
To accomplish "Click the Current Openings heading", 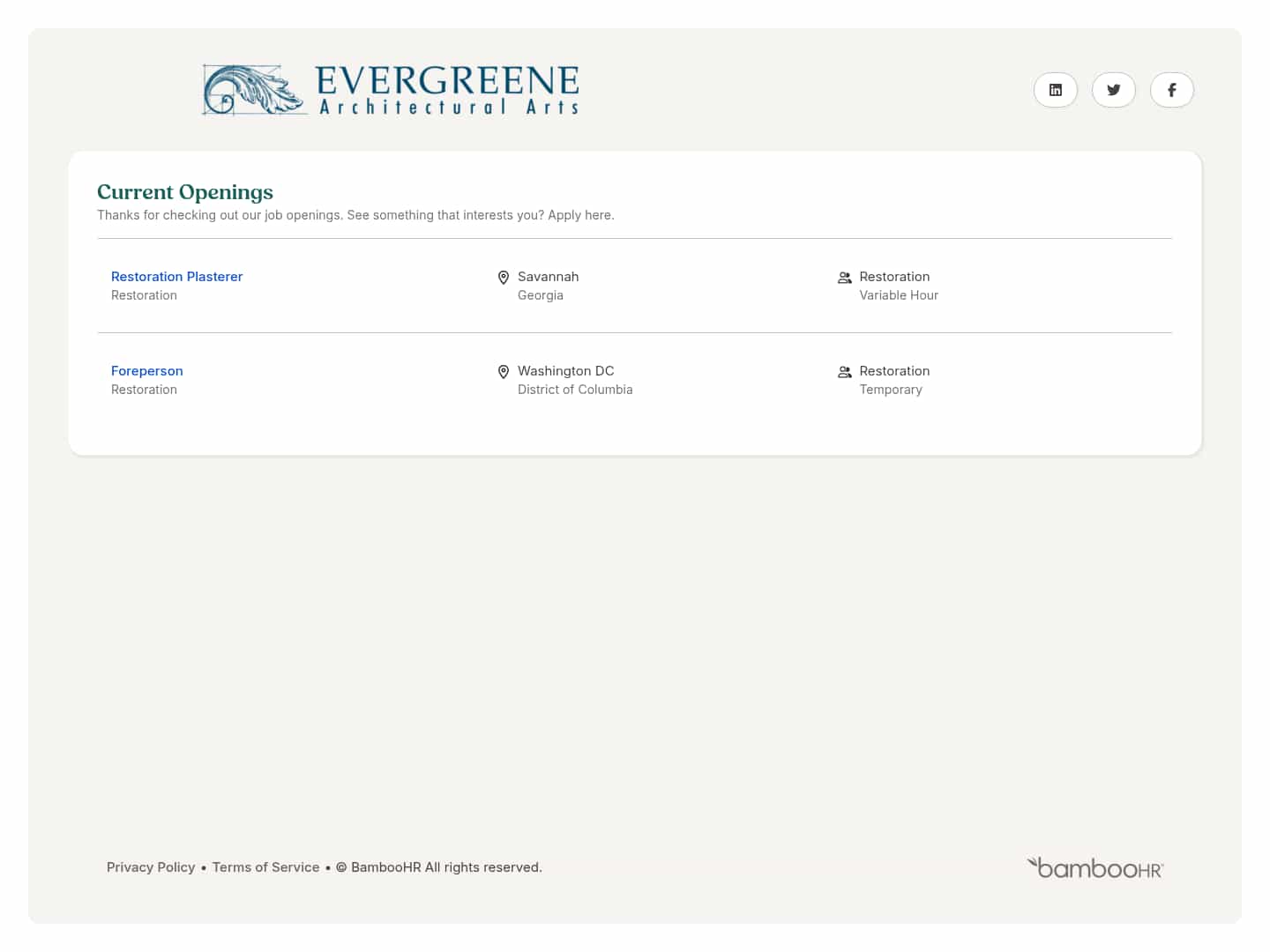I will [x=184, y=191].
